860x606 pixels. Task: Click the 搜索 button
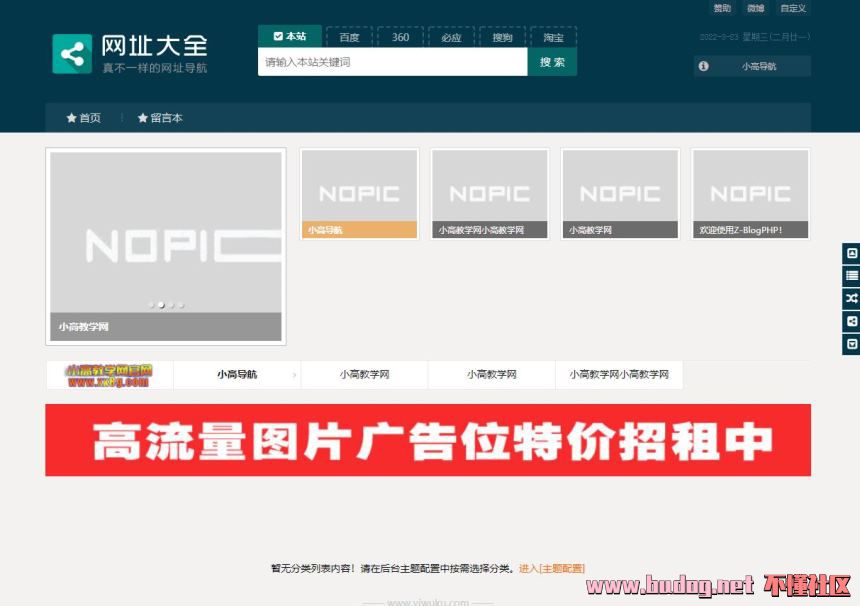[x=552, y=62]
